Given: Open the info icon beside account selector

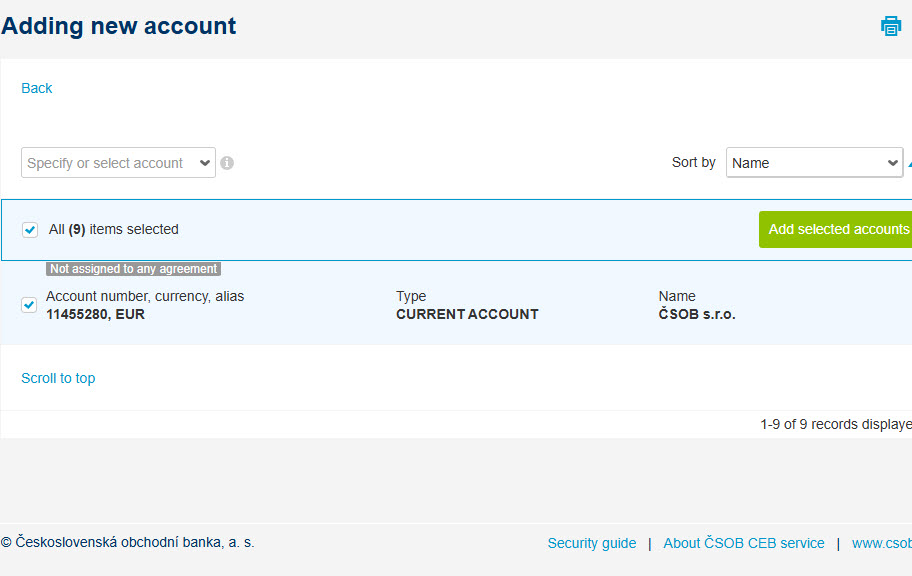Looking at the screenshot, I should [227, 163].
